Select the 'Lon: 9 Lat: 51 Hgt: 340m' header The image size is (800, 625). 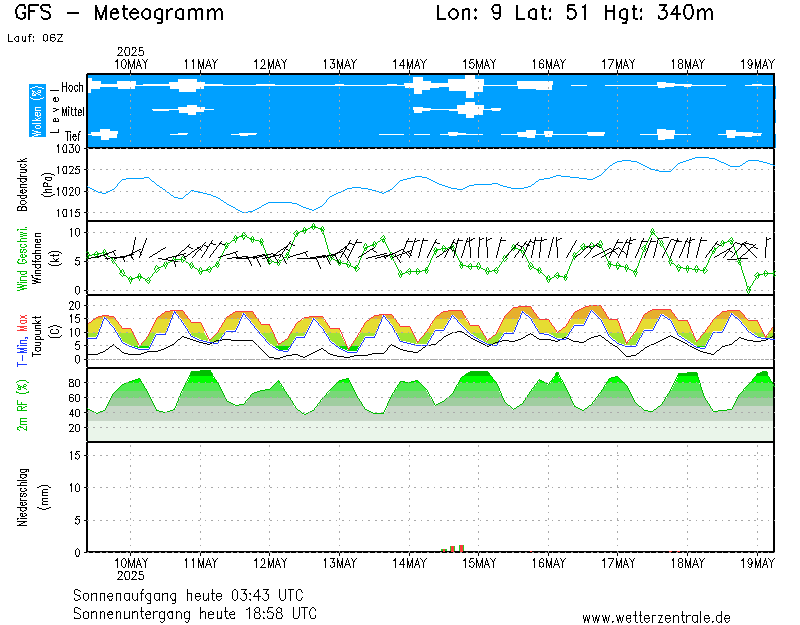point(574,13)
